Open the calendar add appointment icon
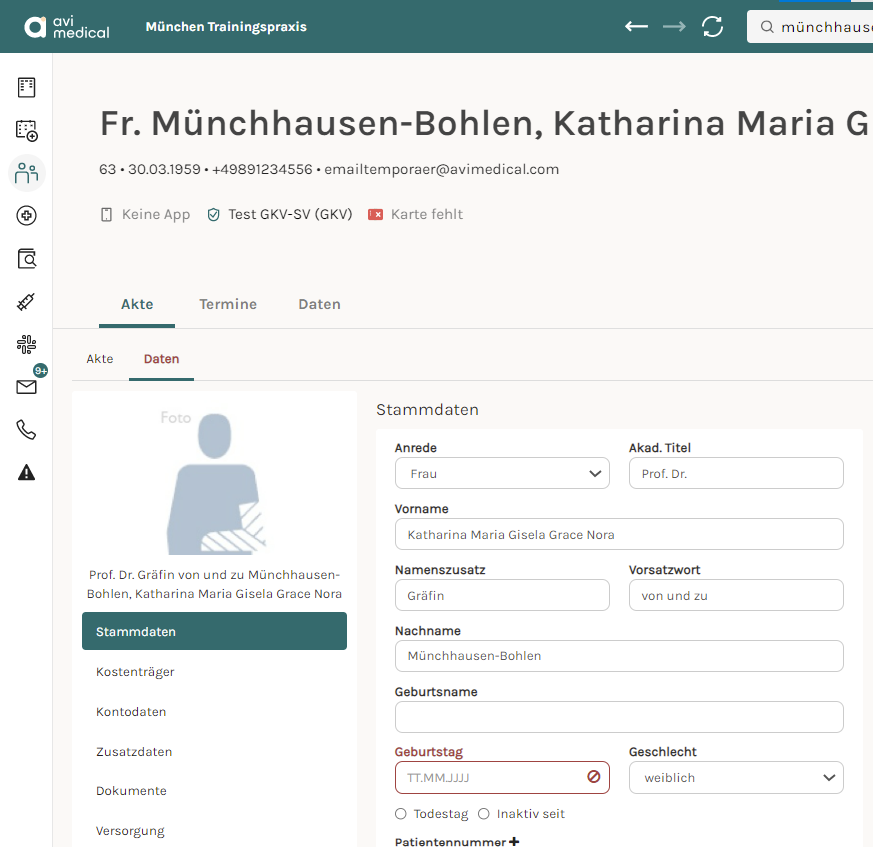This screenshot has height=847, width=873. pyautogui.click(x=26, y=130)
